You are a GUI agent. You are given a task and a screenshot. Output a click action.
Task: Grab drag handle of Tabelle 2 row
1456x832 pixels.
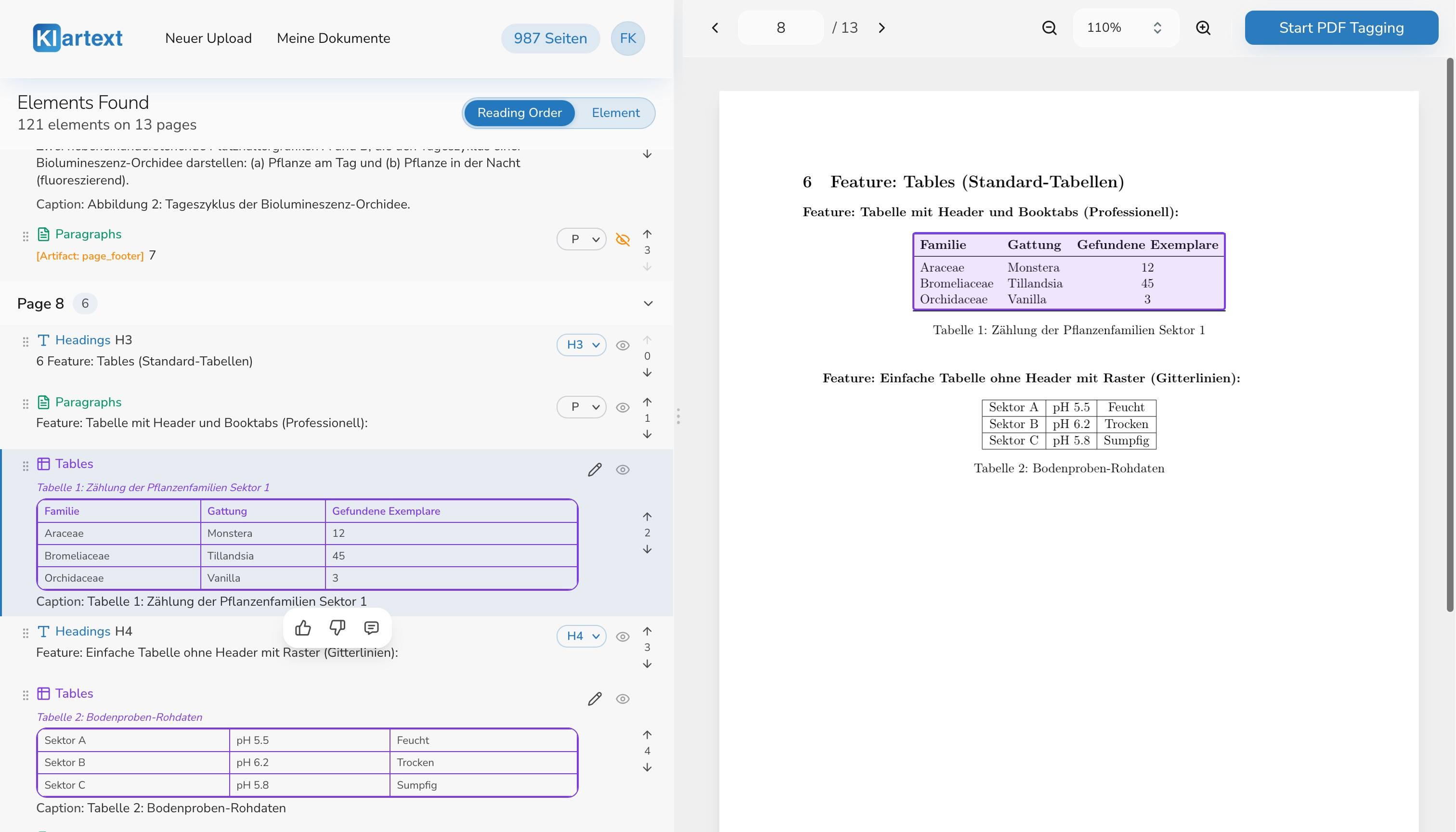(25, 695)
